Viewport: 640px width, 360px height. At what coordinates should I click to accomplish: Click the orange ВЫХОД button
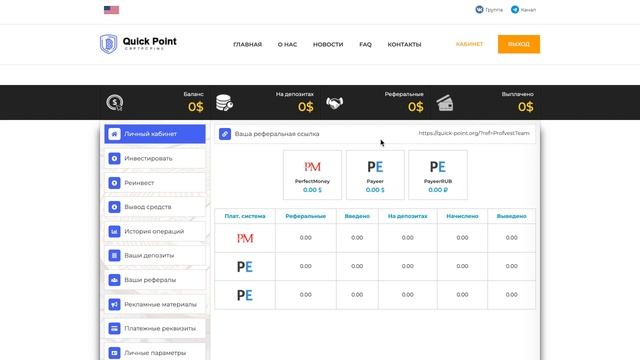coord(519,44)
